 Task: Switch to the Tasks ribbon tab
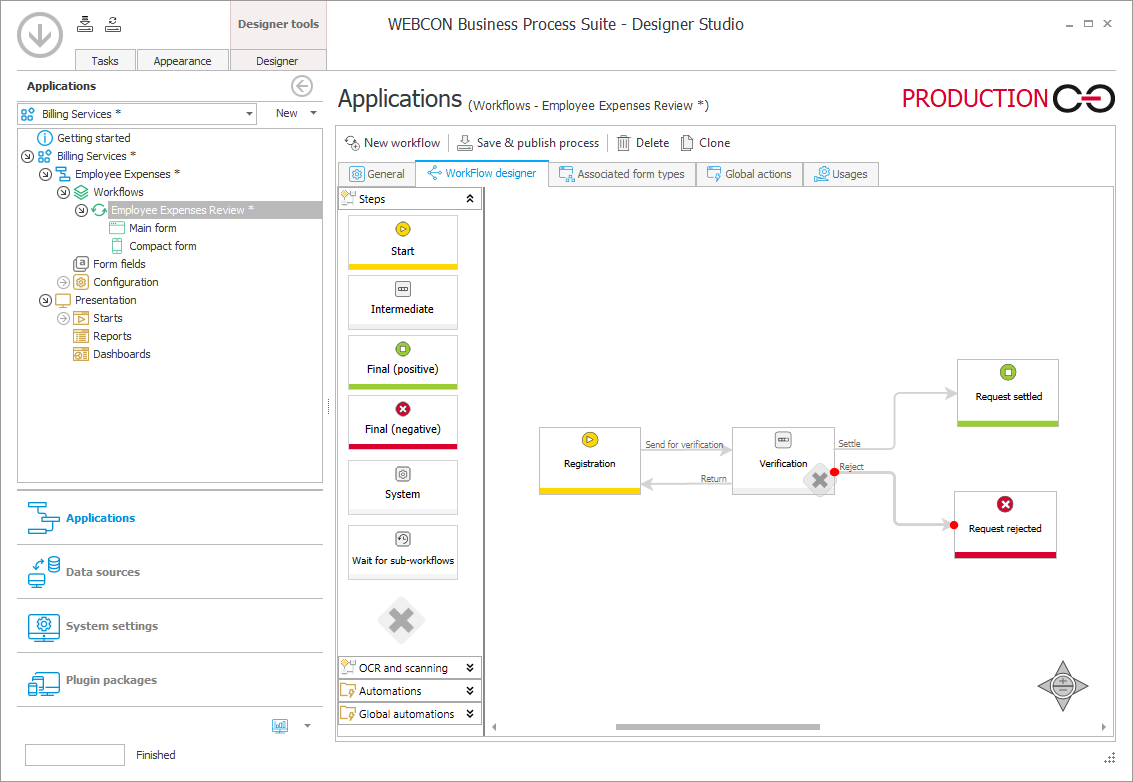(105, 61)
